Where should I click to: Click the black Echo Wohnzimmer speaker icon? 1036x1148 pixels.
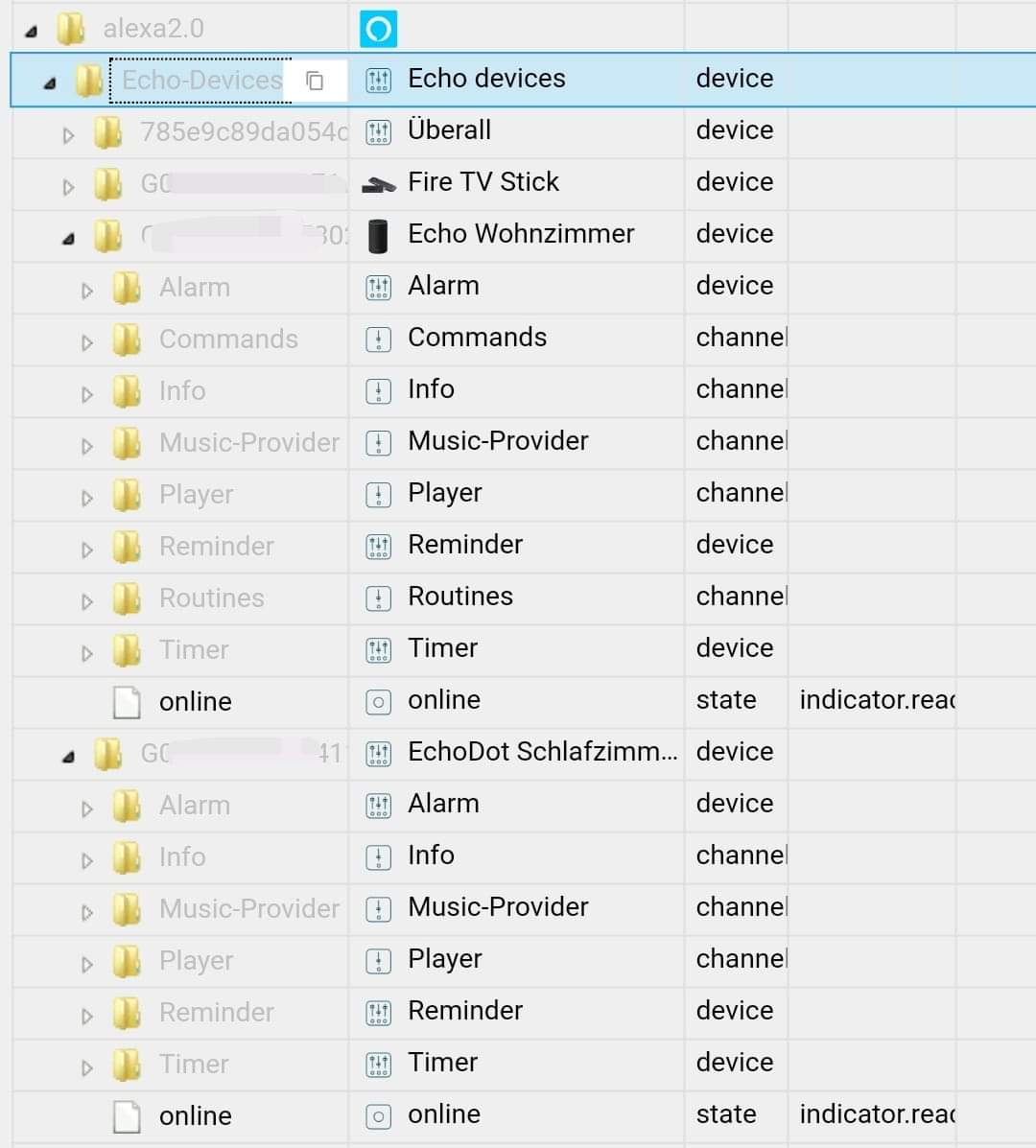point(378,236)
